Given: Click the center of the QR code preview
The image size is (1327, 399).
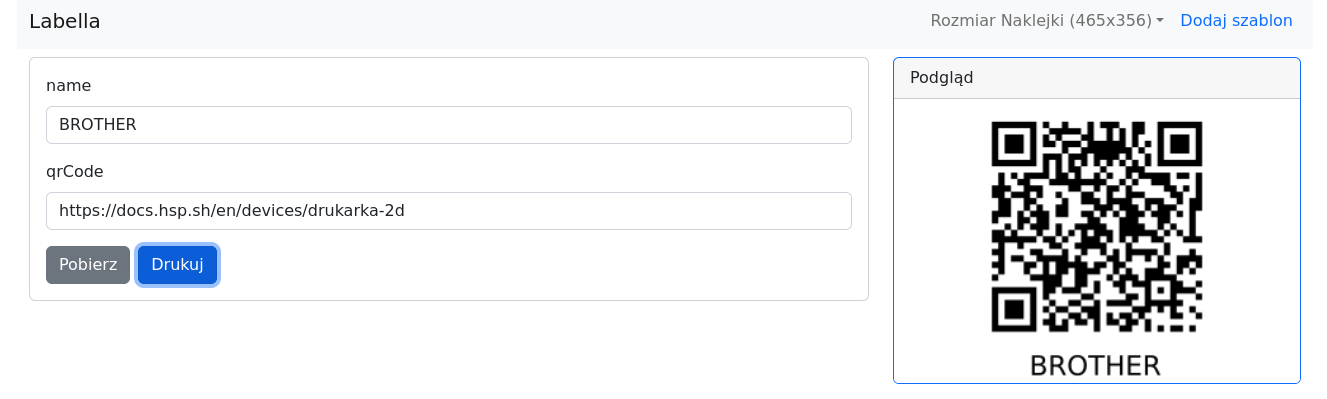Looking at the screenshot, I should pos(1097,227).
